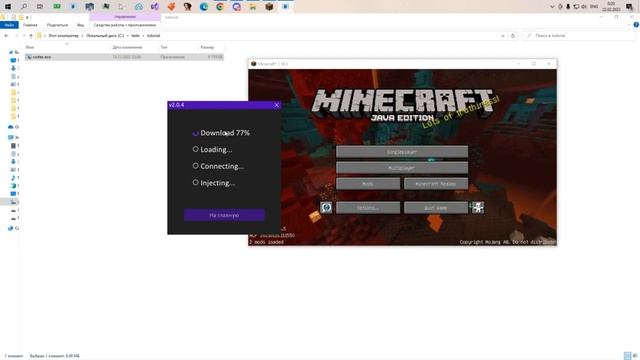Select the Управление context tab
Screen dimensions: 640x360
[125, 17]
